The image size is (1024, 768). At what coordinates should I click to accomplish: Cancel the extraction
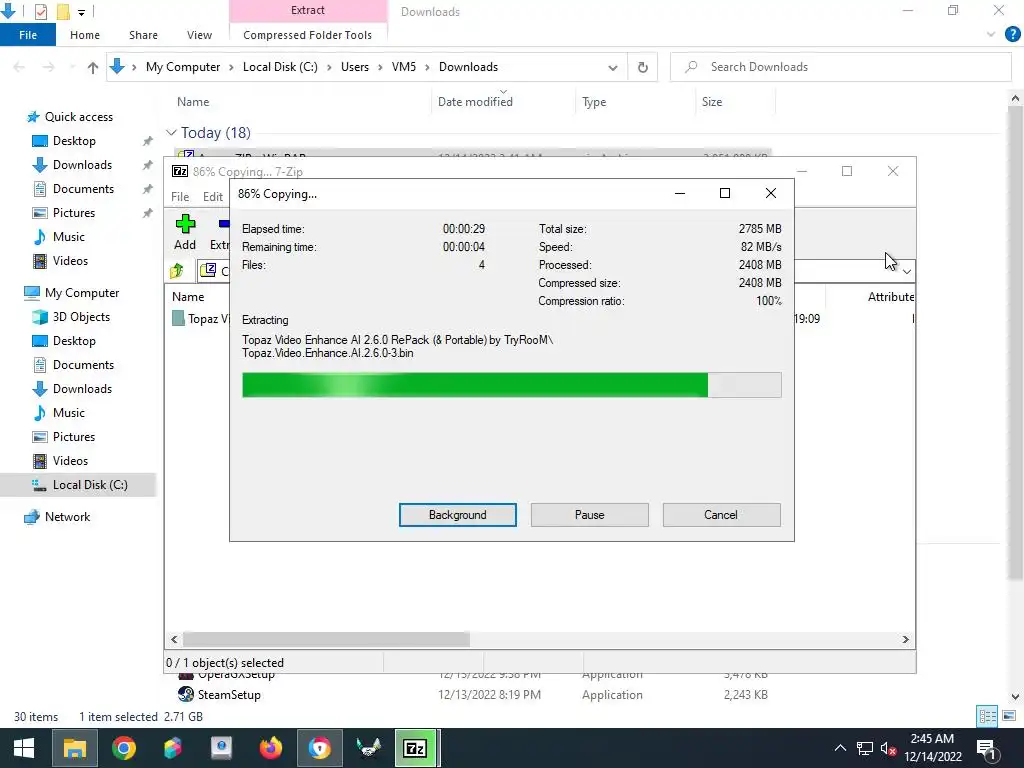(x=721, y=515)
